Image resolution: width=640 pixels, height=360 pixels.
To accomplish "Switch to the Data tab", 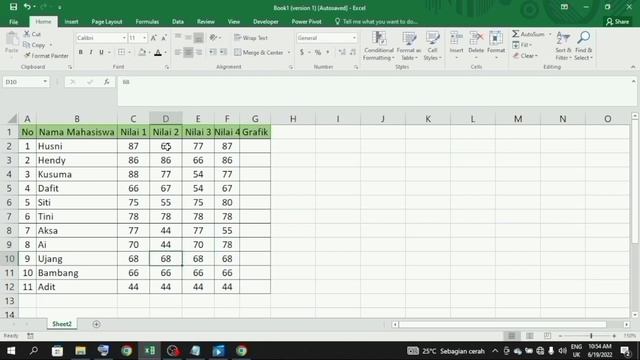I will click(x=178, y=22).
